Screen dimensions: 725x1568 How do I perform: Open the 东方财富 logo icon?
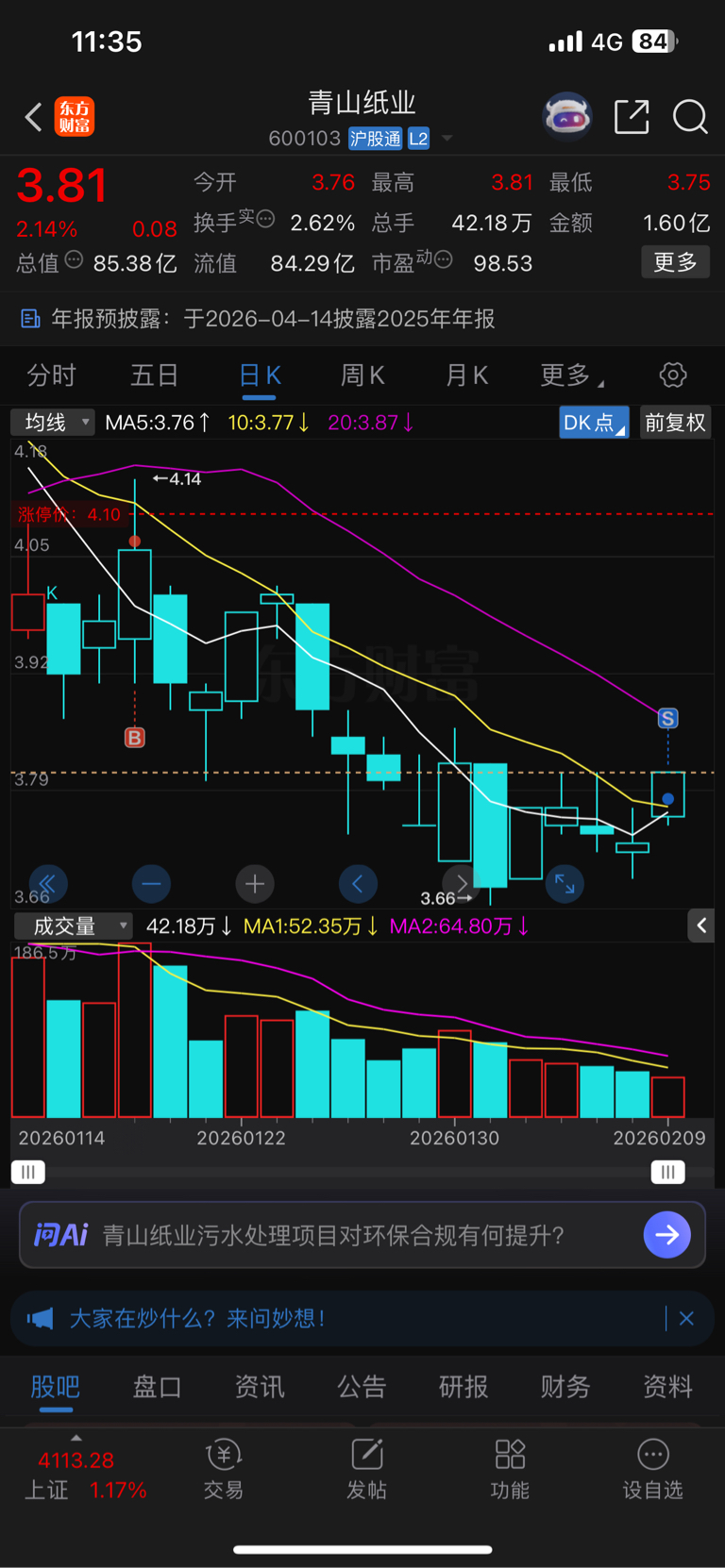tap(75, 117)
